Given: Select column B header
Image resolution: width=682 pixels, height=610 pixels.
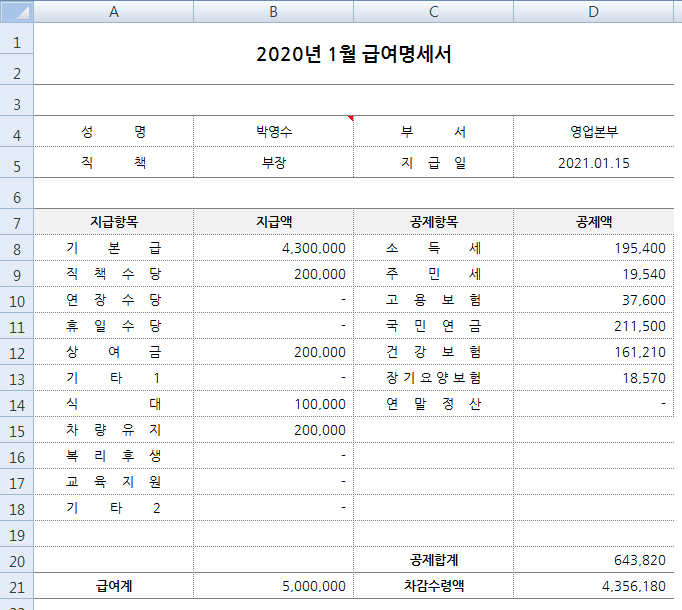Looking at the screenshot, I should (273, 11).
